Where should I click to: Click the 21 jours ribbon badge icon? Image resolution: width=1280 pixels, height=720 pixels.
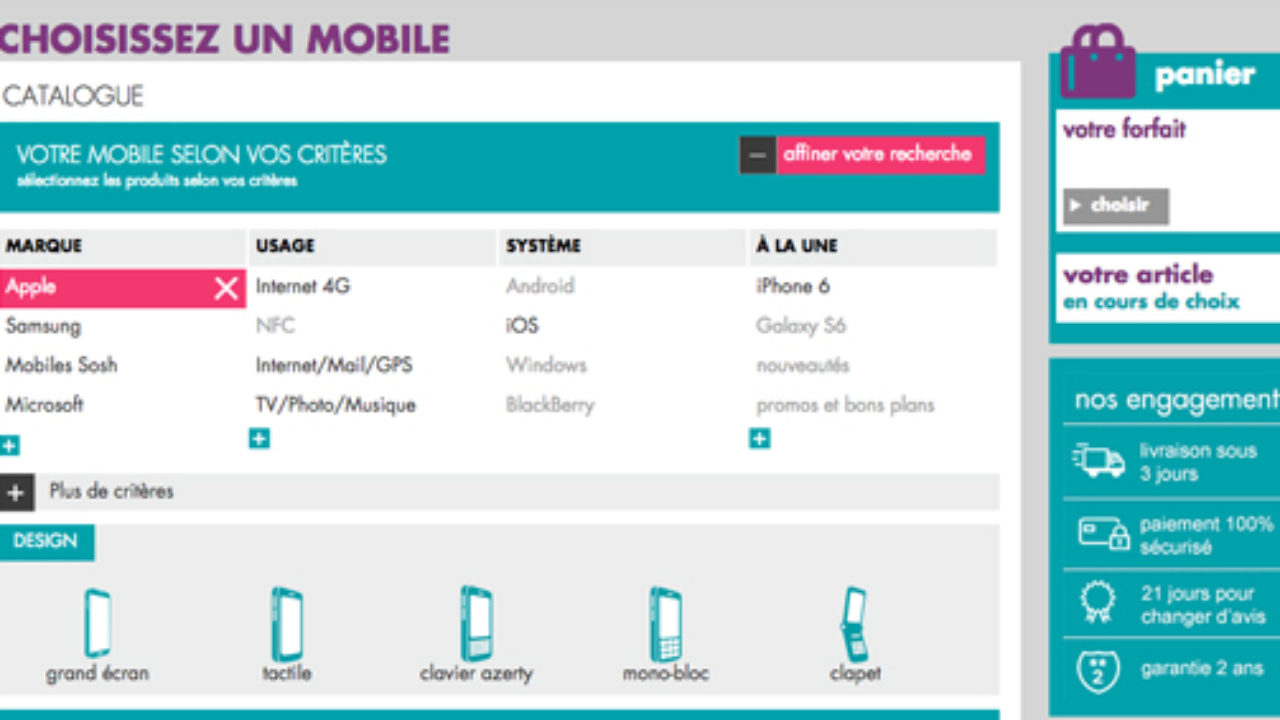[x=1097, y=603]
